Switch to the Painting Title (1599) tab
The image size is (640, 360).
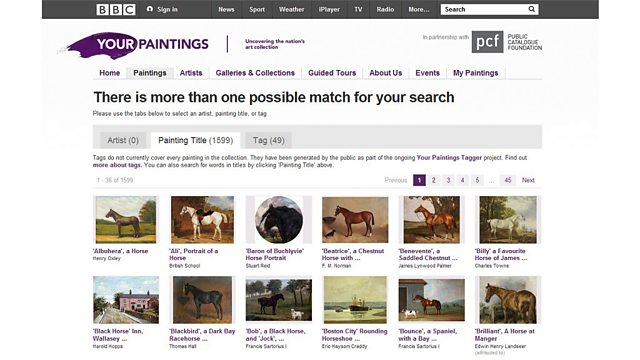click(x=196, y=140)
